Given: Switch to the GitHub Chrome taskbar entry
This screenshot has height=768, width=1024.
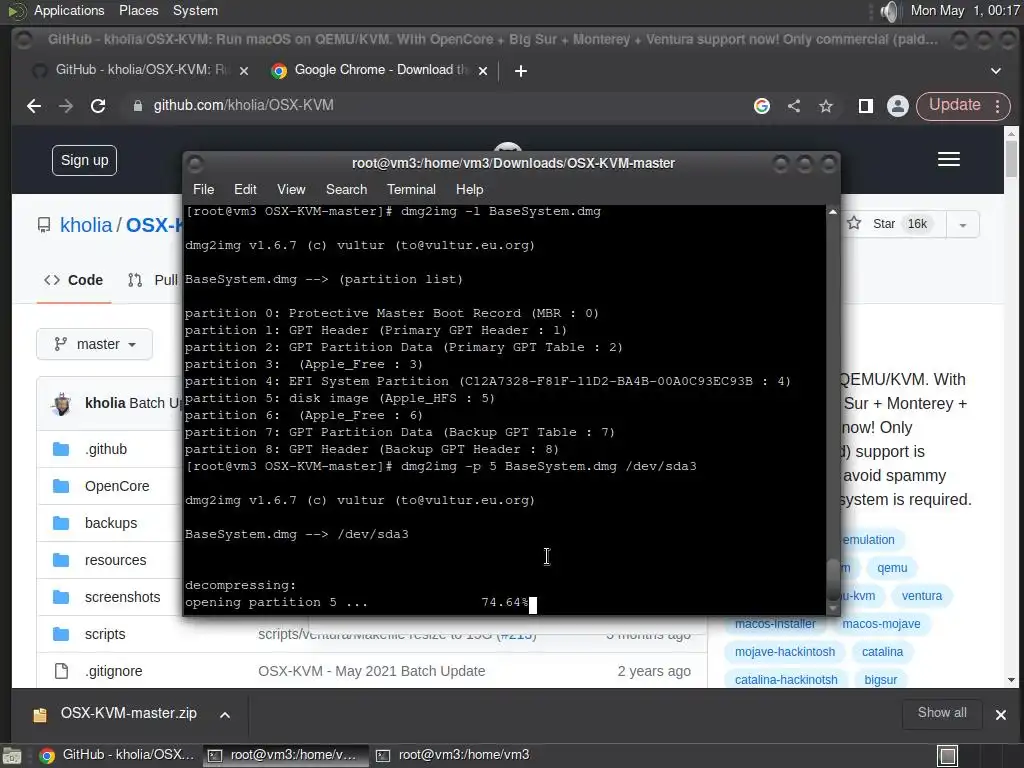Looking at the screenshot, I should click(116, 755).
